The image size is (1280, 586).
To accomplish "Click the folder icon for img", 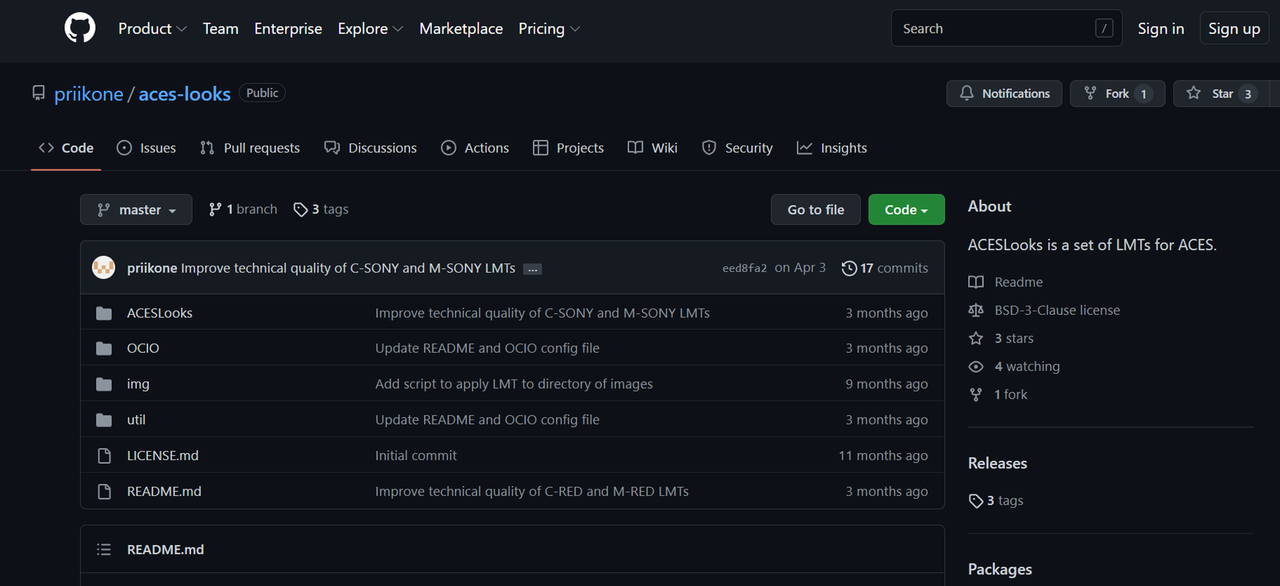I will [104, 384].
